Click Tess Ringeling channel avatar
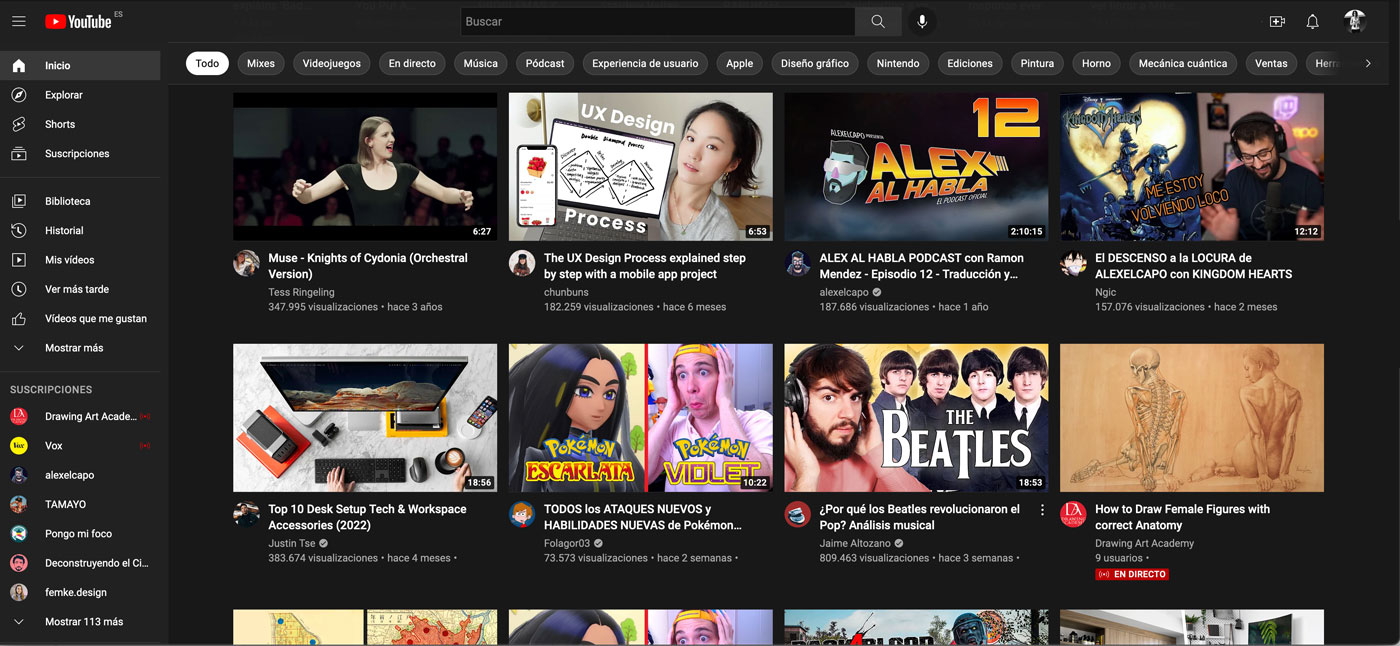 coord(246,263)
